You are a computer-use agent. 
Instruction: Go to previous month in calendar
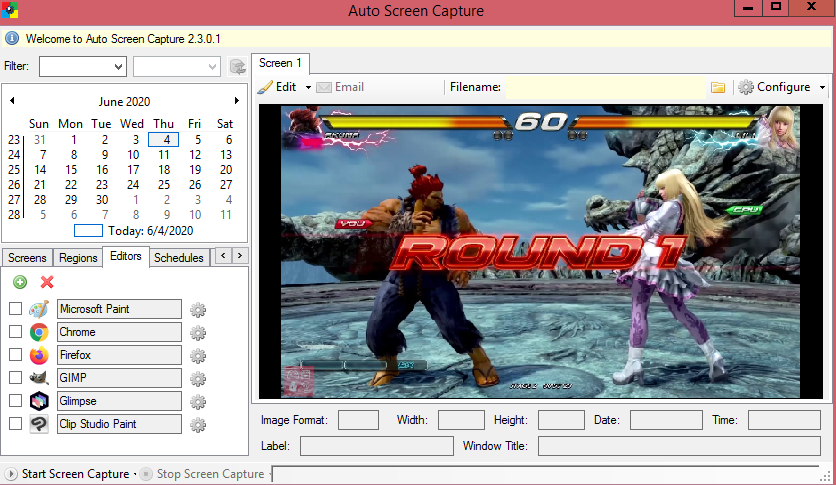pos(12,100)
